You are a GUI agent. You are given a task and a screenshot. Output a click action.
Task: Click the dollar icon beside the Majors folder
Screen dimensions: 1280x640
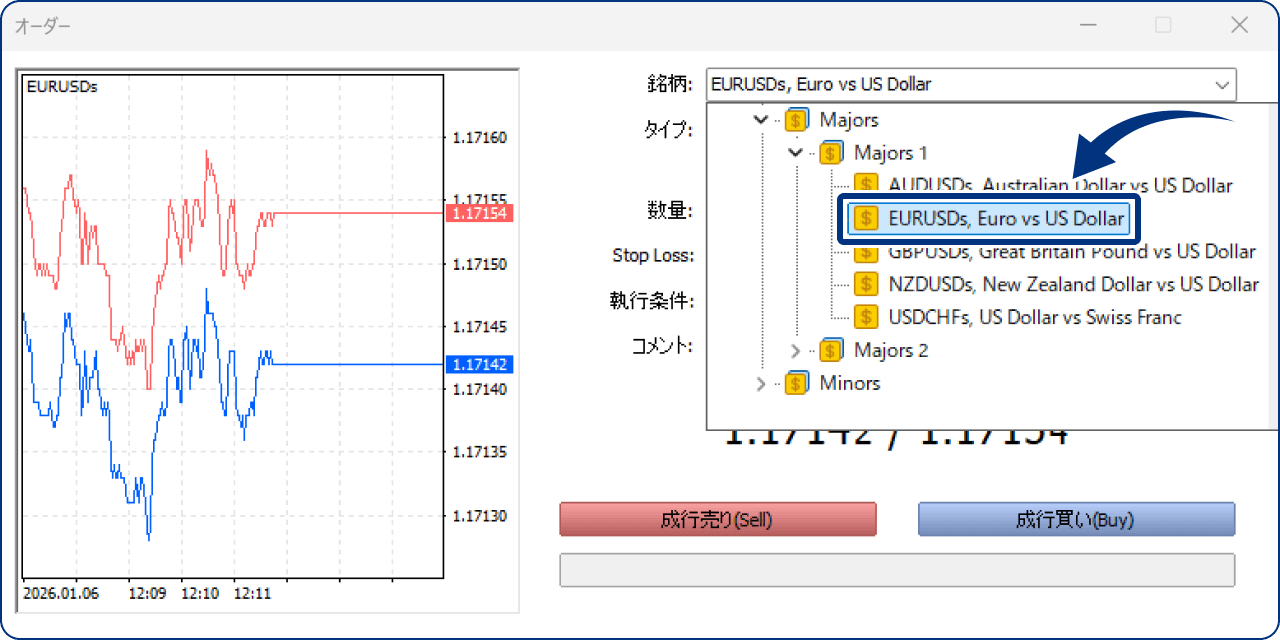(797, 119)
